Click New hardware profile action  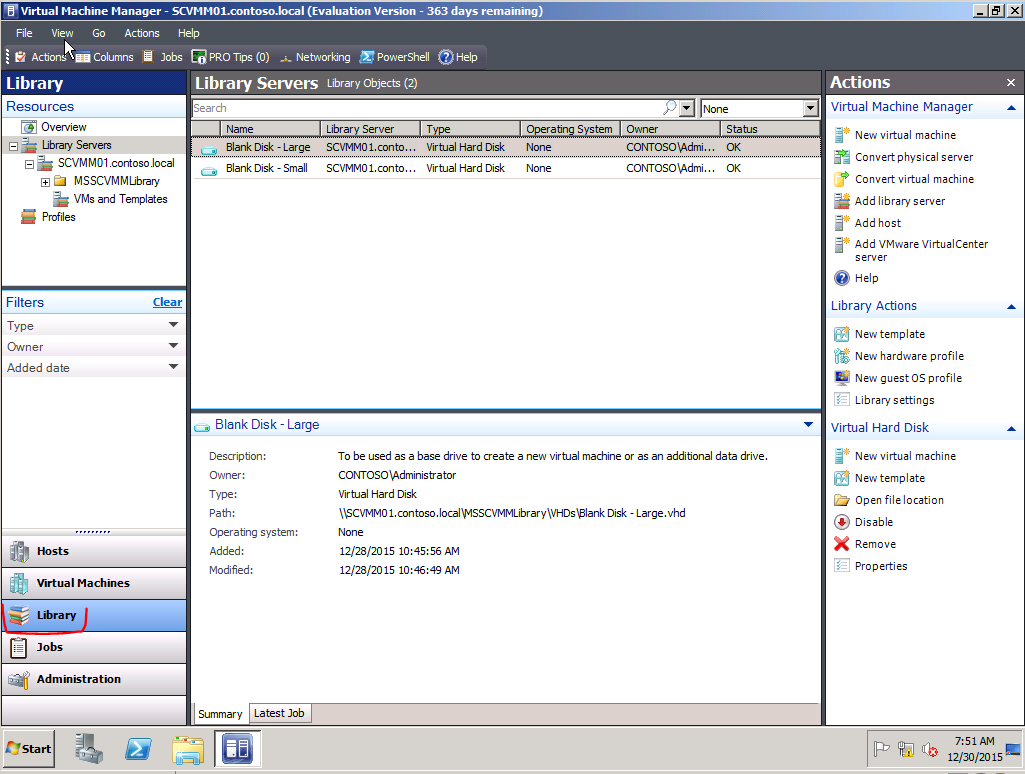899,356
